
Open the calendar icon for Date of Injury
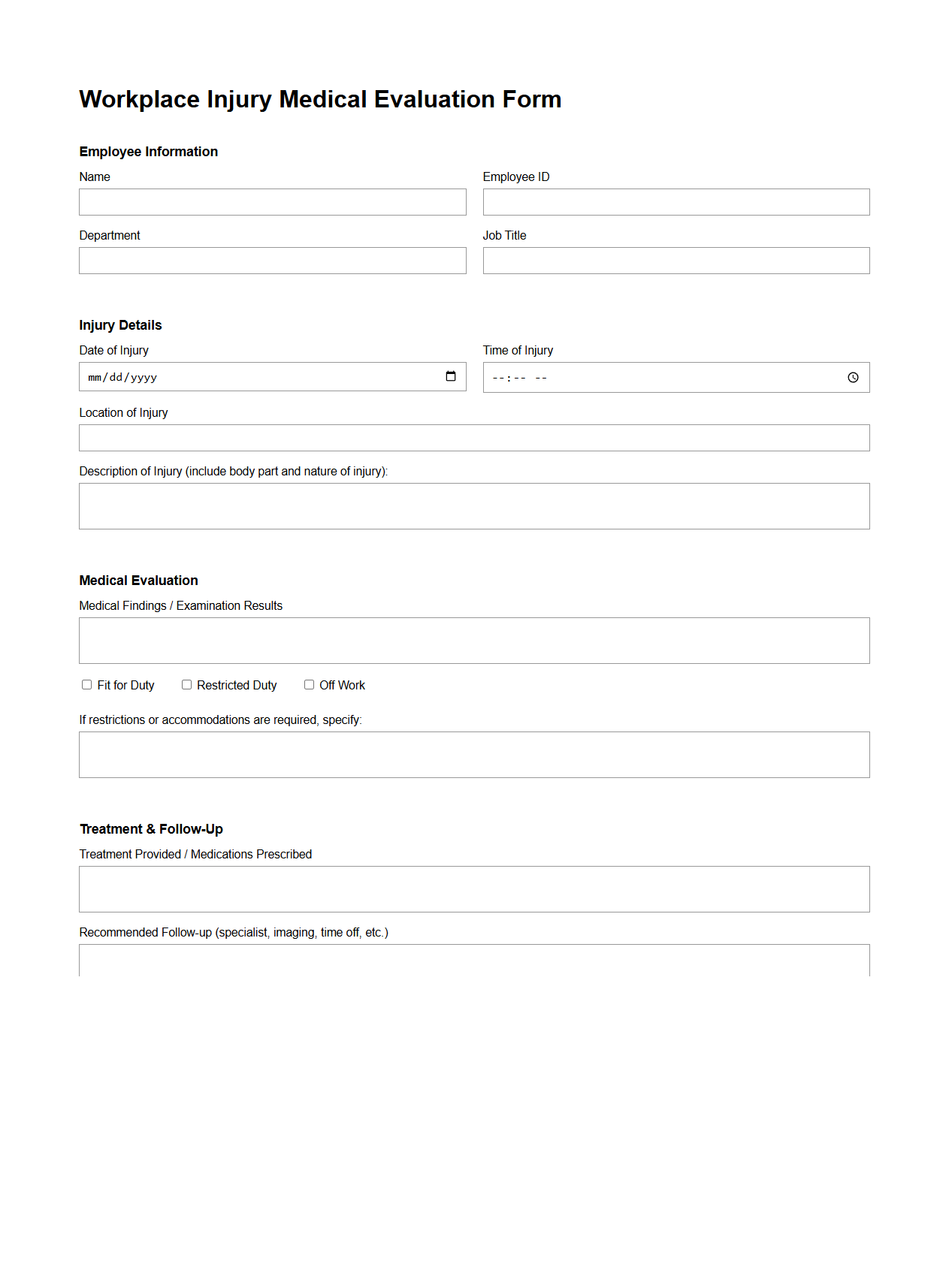click(x=451, y=377)
